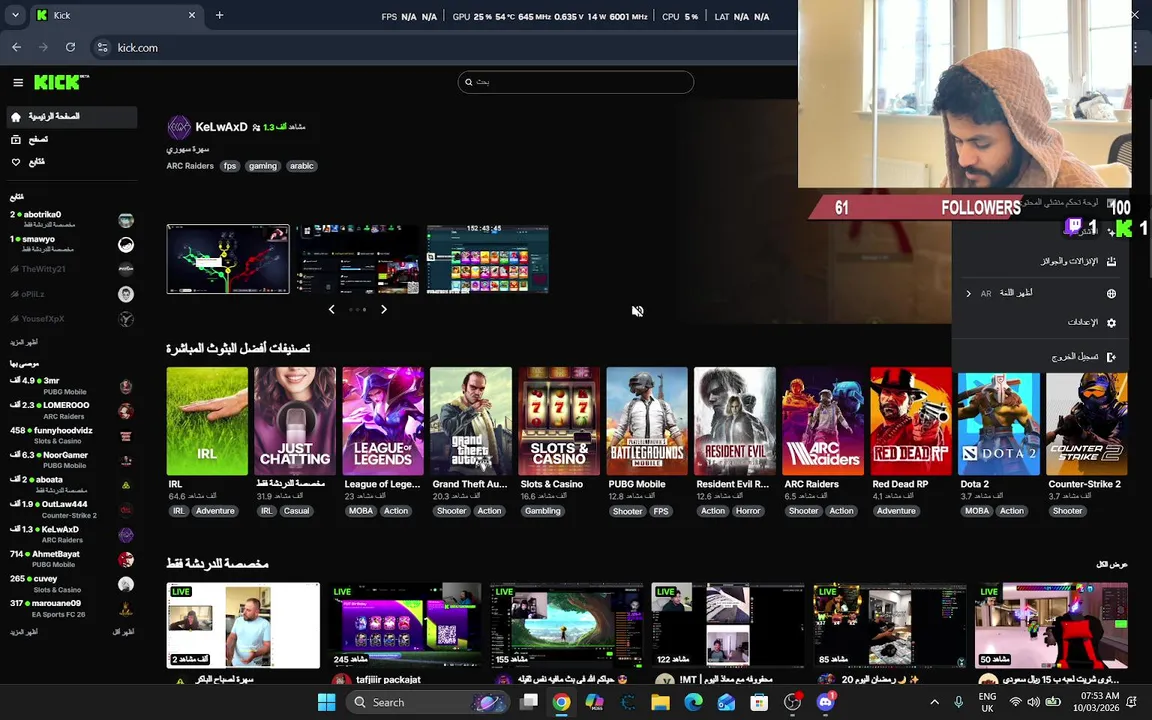This screenshot has width=1152, height=720.
Task: Open offline channel TheWitty21
Action: (72, 269)
